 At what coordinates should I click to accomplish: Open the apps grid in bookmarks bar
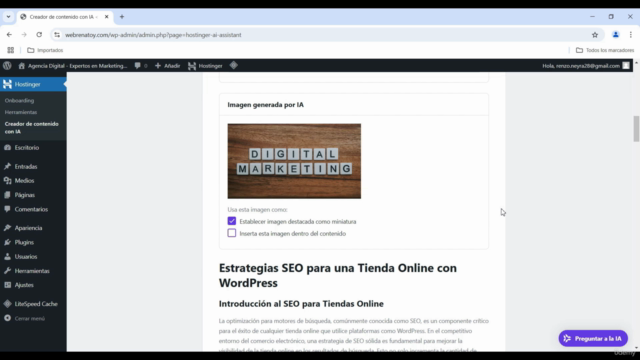pos(11,50)
